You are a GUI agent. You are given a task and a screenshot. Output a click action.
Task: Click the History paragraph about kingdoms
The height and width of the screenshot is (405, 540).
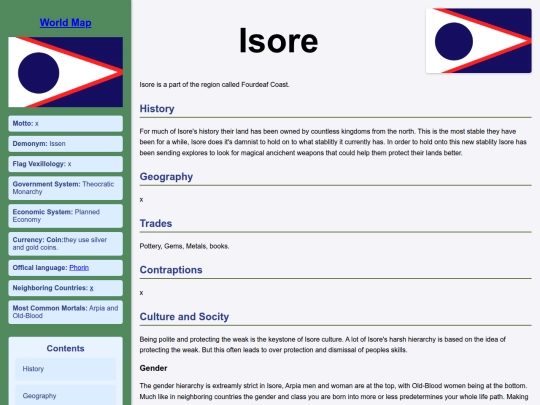[x=333, y=142]
